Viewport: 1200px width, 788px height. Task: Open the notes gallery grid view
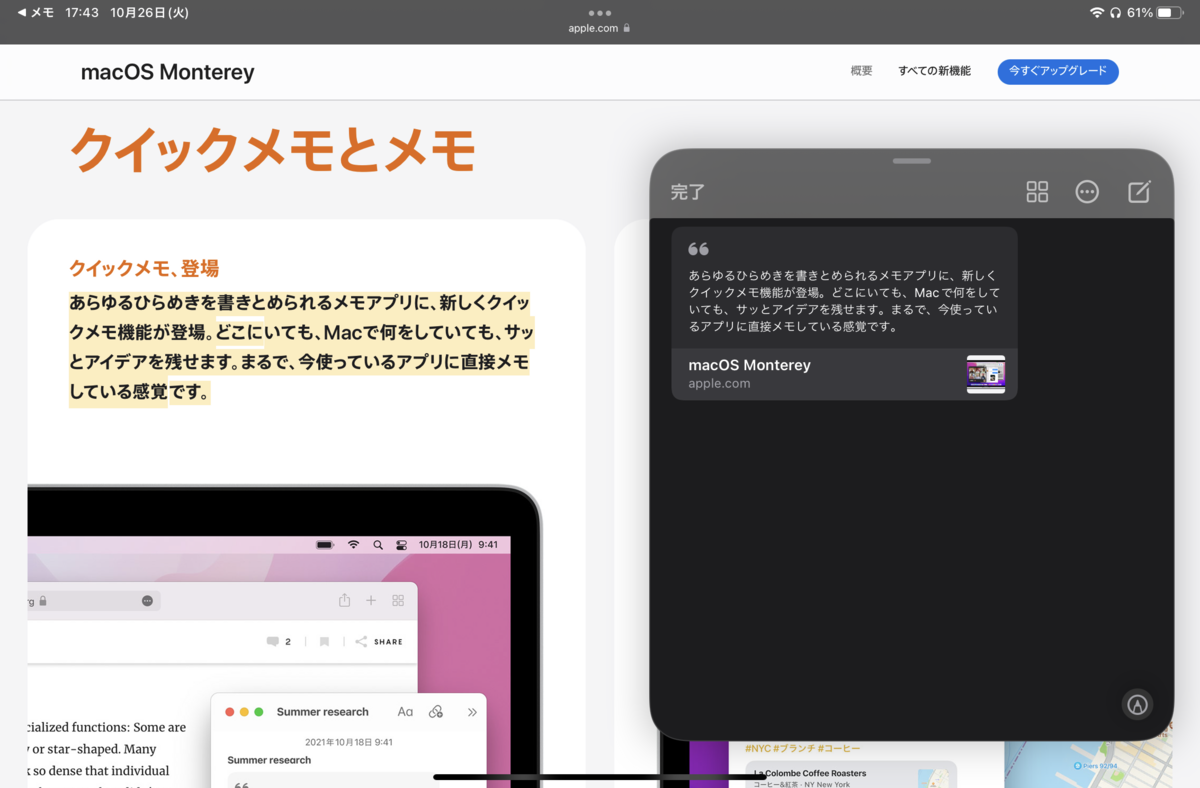1036,191
